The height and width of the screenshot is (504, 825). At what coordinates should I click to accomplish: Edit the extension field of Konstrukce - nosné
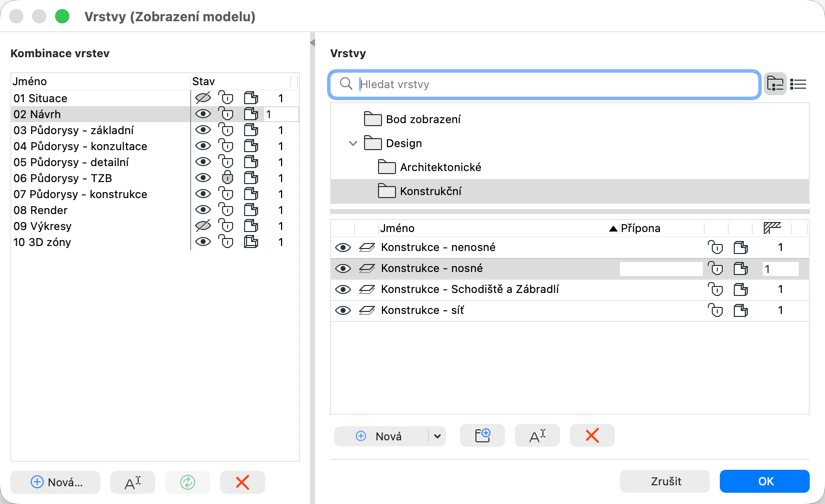(x=661, y=269)
